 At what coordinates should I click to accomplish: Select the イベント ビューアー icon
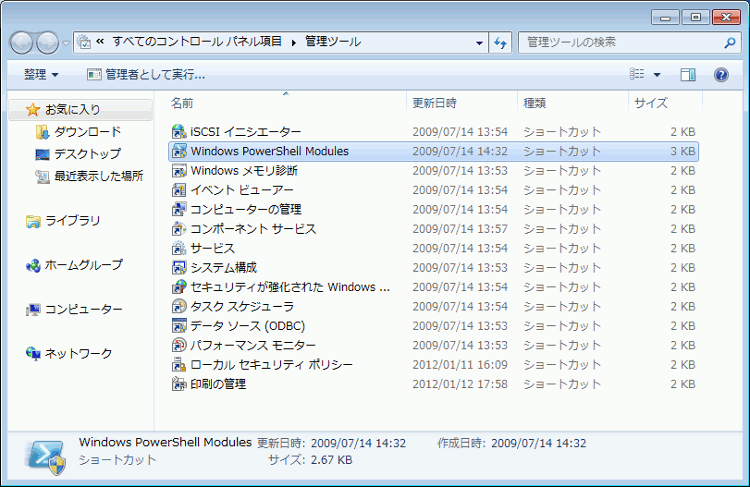point(179,190)
